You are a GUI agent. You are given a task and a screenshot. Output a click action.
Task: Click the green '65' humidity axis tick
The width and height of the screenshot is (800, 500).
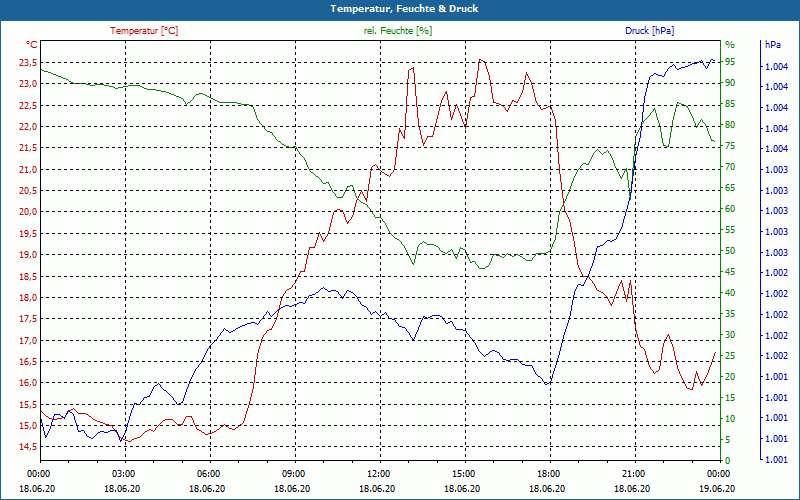click(730, 188)
